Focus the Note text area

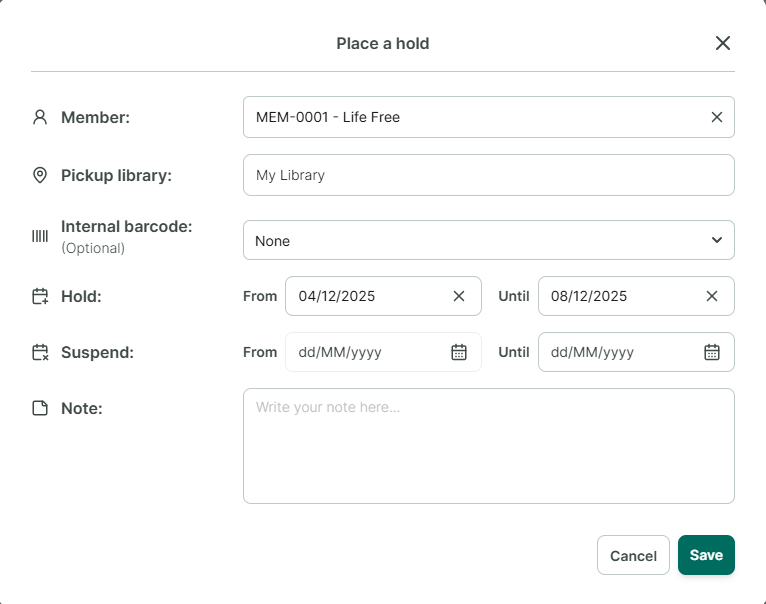(489, 446)
